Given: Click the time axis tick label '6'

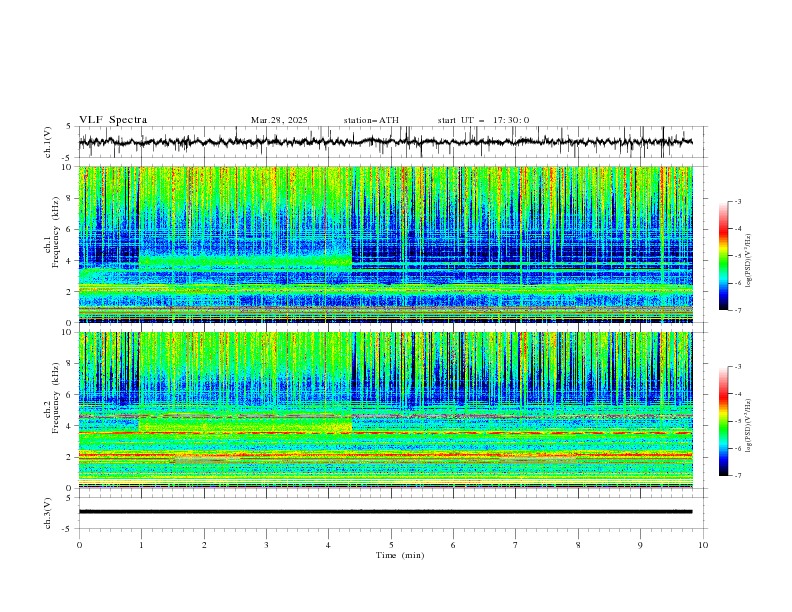Looking at the screenshot, I should tap(453, 545).
